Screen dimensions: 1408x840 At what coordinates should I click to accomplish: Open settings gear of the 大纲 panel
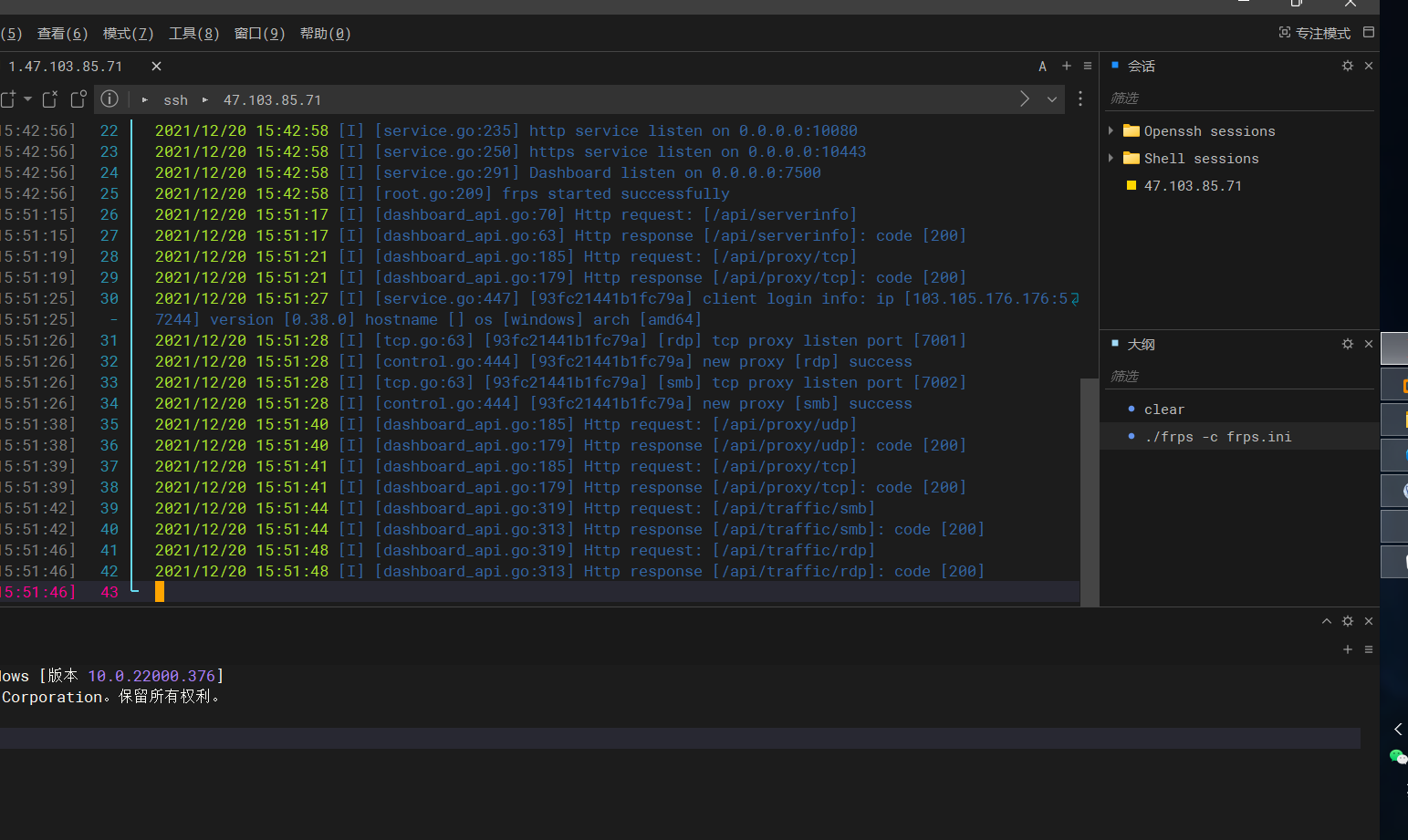pyautogui.click(x=1348, y=344)
